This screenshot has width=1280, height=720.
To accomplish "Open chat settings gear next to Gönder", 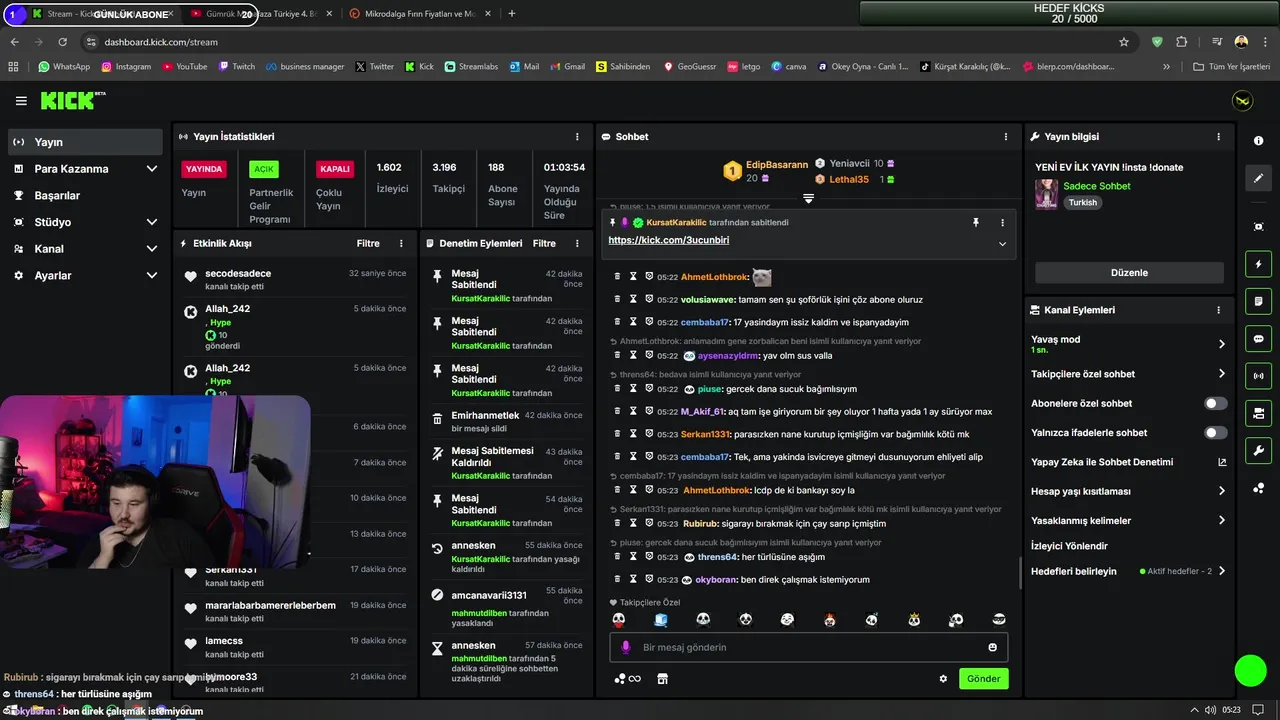I will tap(943, 678).
